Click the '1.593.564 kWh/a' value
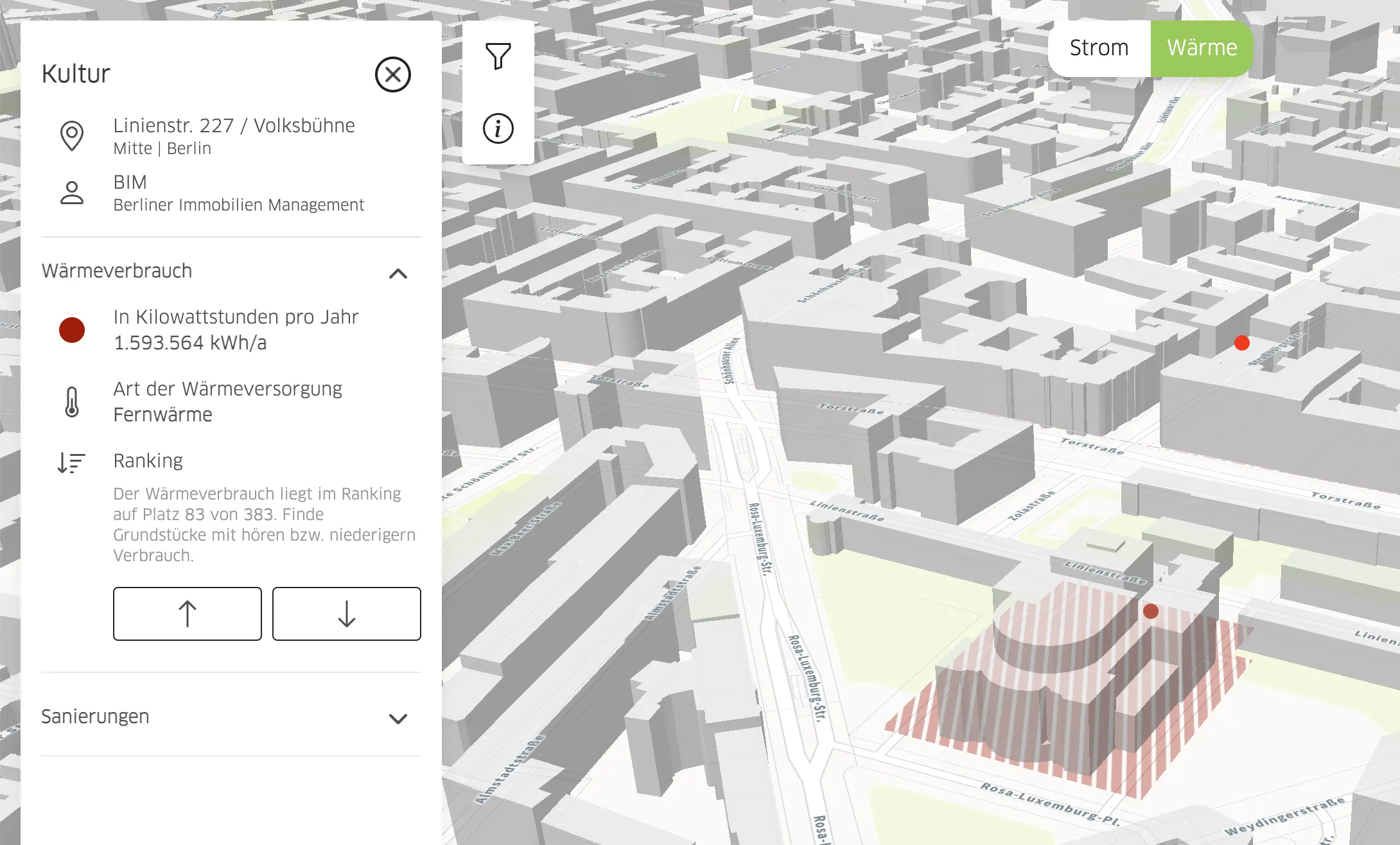This screenshot has height=845, width=1400. coord(189,343)
